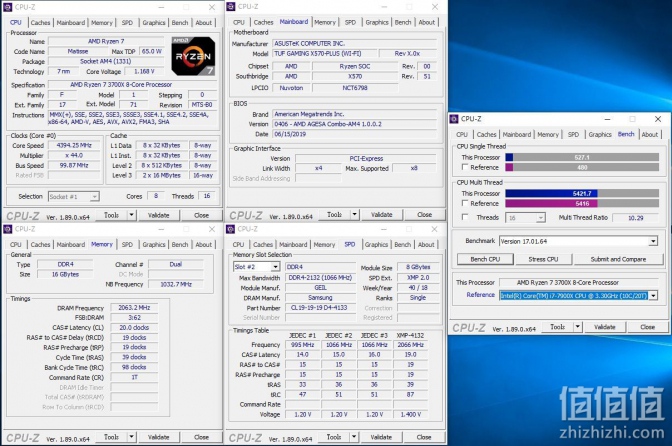Click multi thread This Processor bar 5421.7

coord(582,193)
